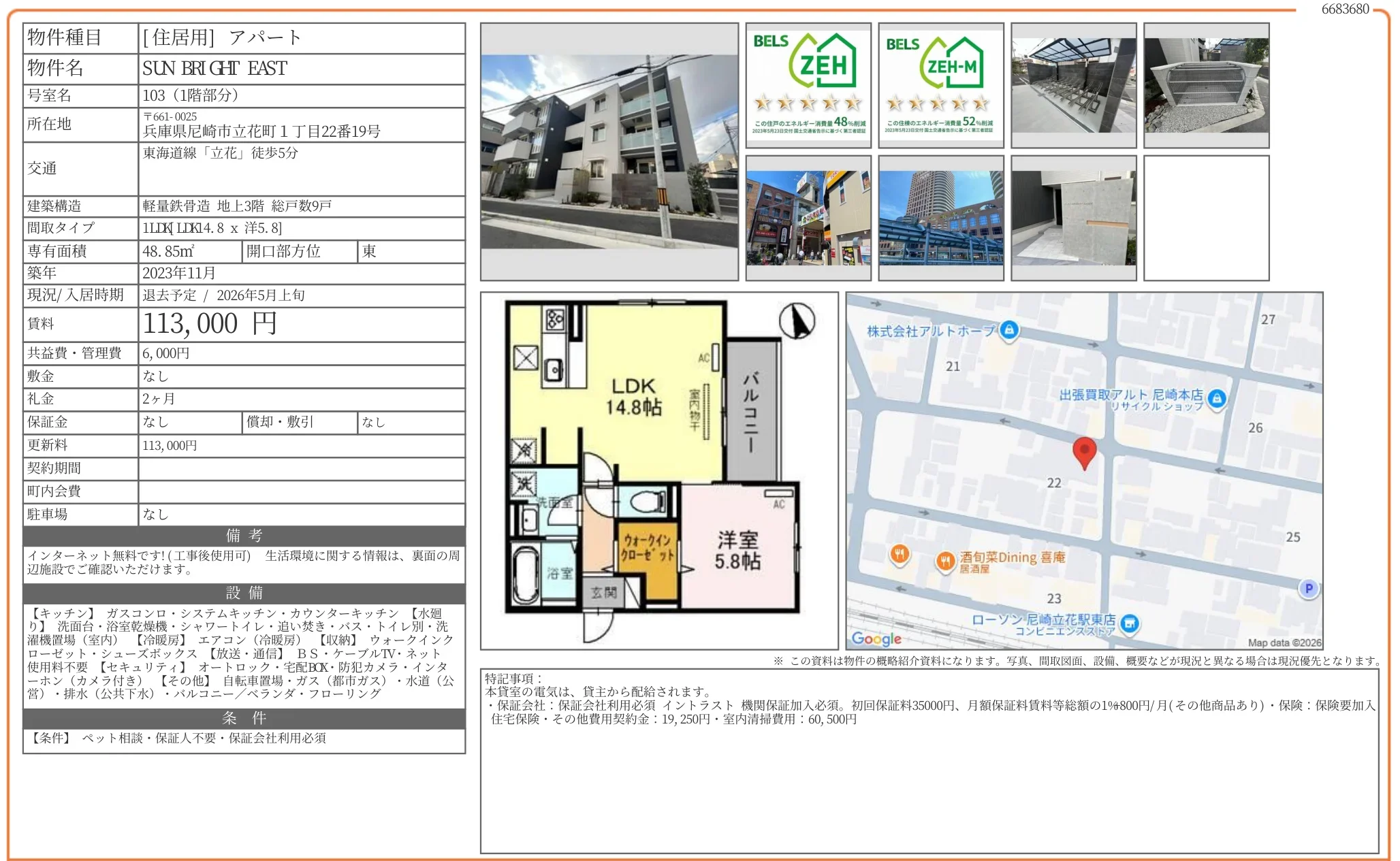Open the main building exterior photo
This screenshot has height=861, width=1400.
point(609,152)
